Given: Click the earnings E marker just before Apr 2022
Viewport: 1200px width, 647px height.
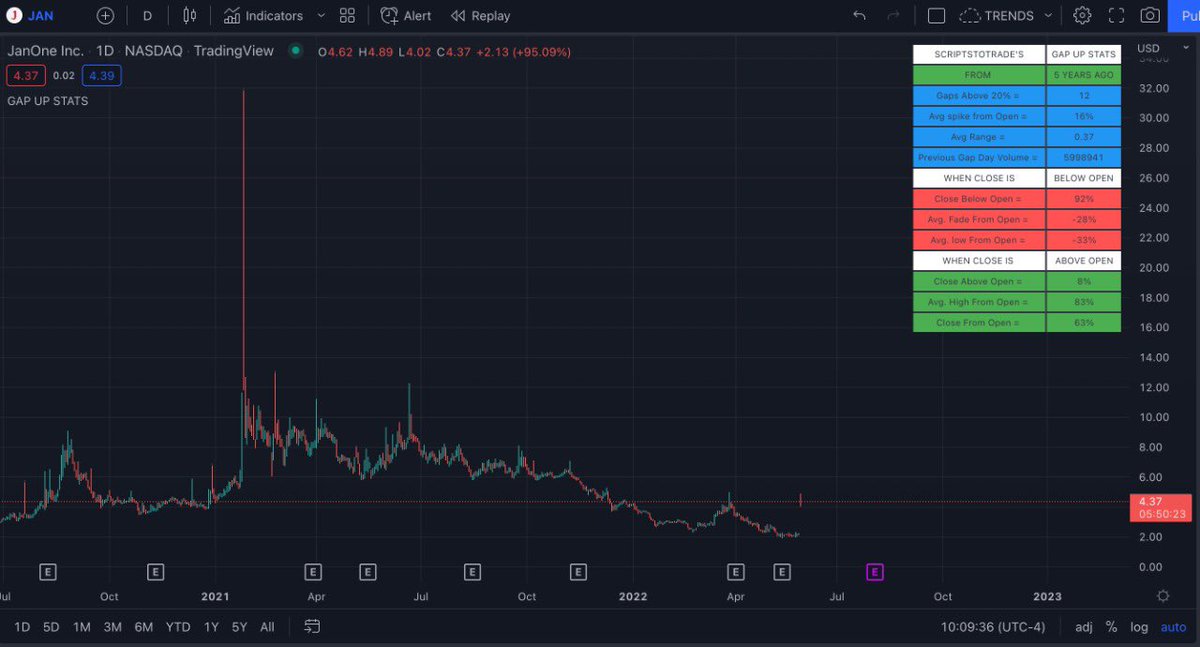Looking at the screenshot, I should click(x=735, y=572).
